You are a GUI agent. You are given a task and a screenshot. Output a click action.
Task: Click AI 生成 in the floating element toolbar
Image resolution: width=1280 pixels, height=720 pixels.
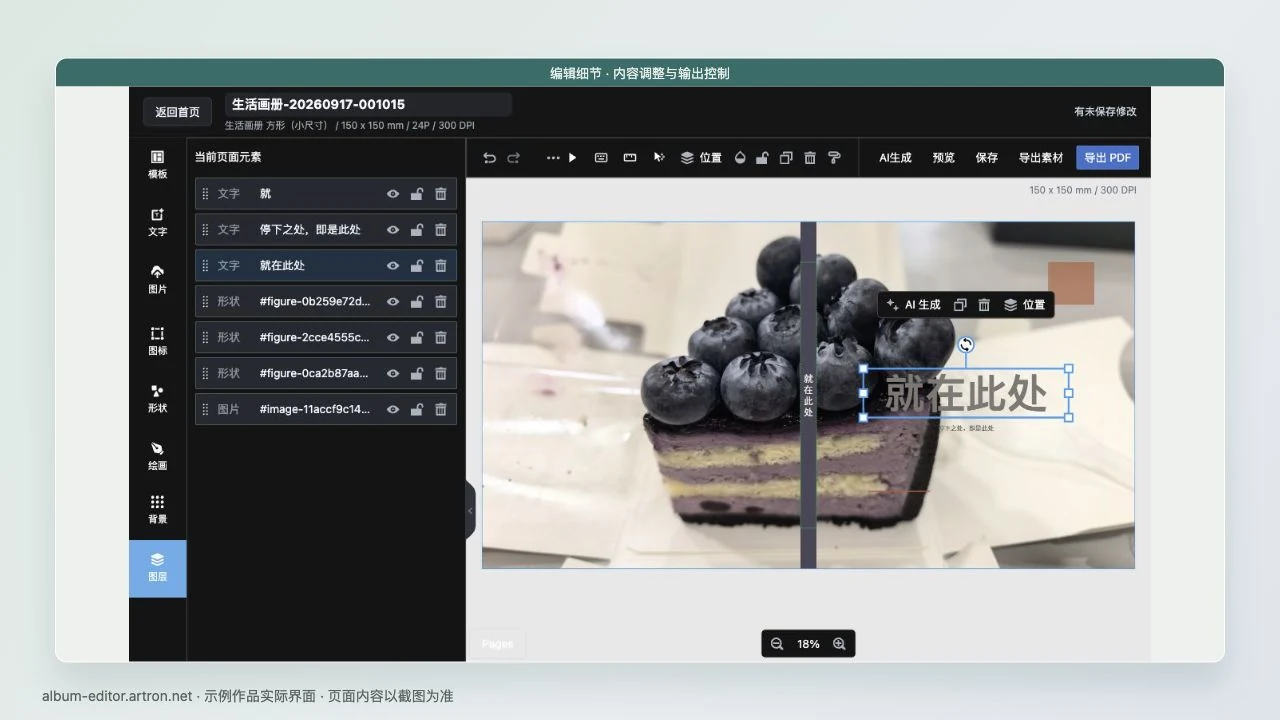(x=914, y=305)
